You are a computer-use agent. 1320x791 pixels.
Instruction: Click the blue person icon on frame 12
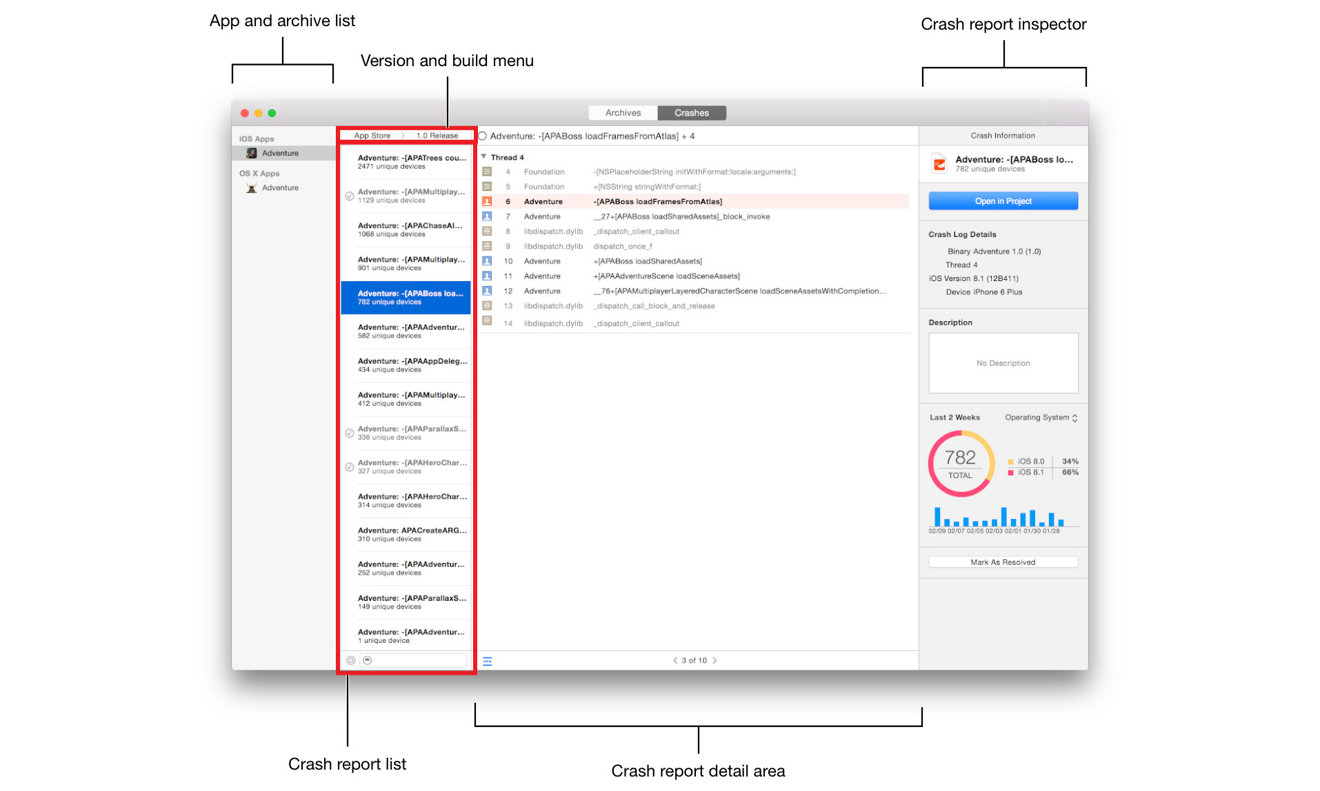pos(487,291)
